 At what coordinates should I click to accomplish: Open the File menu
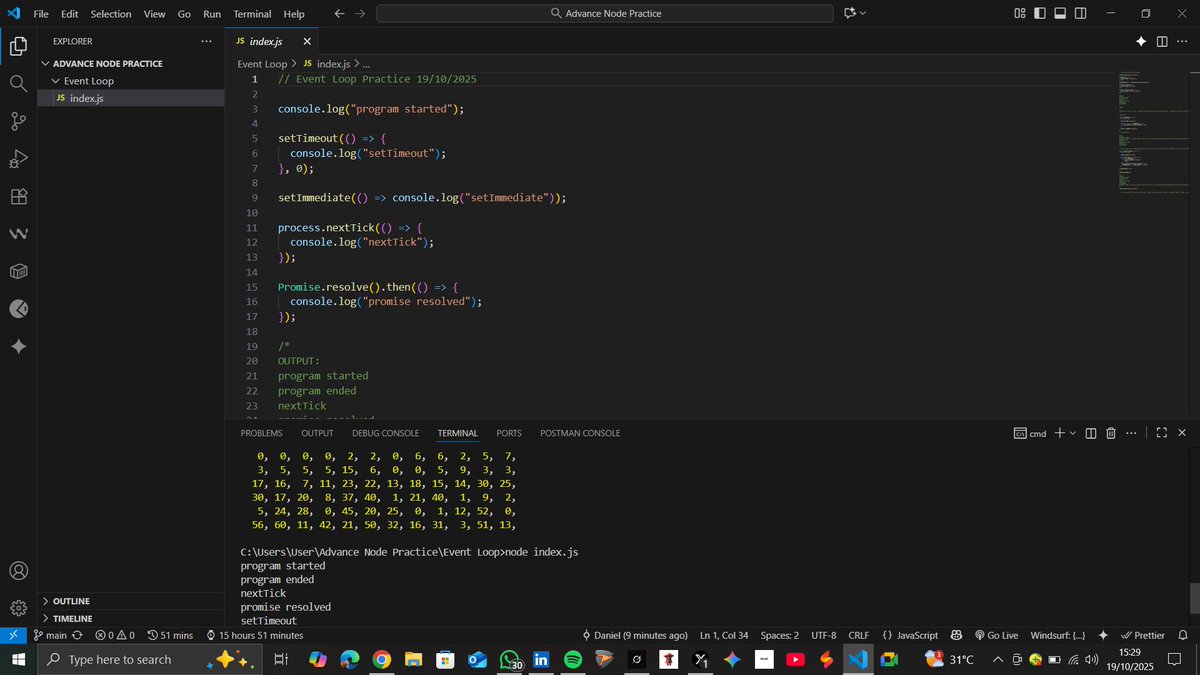[41, 14]
